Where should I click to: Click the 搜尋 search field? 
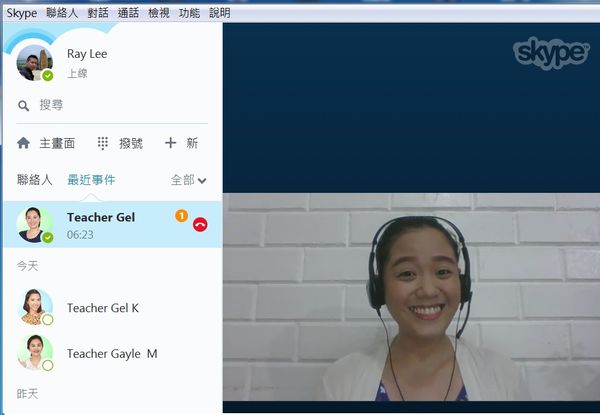point(110,104)
